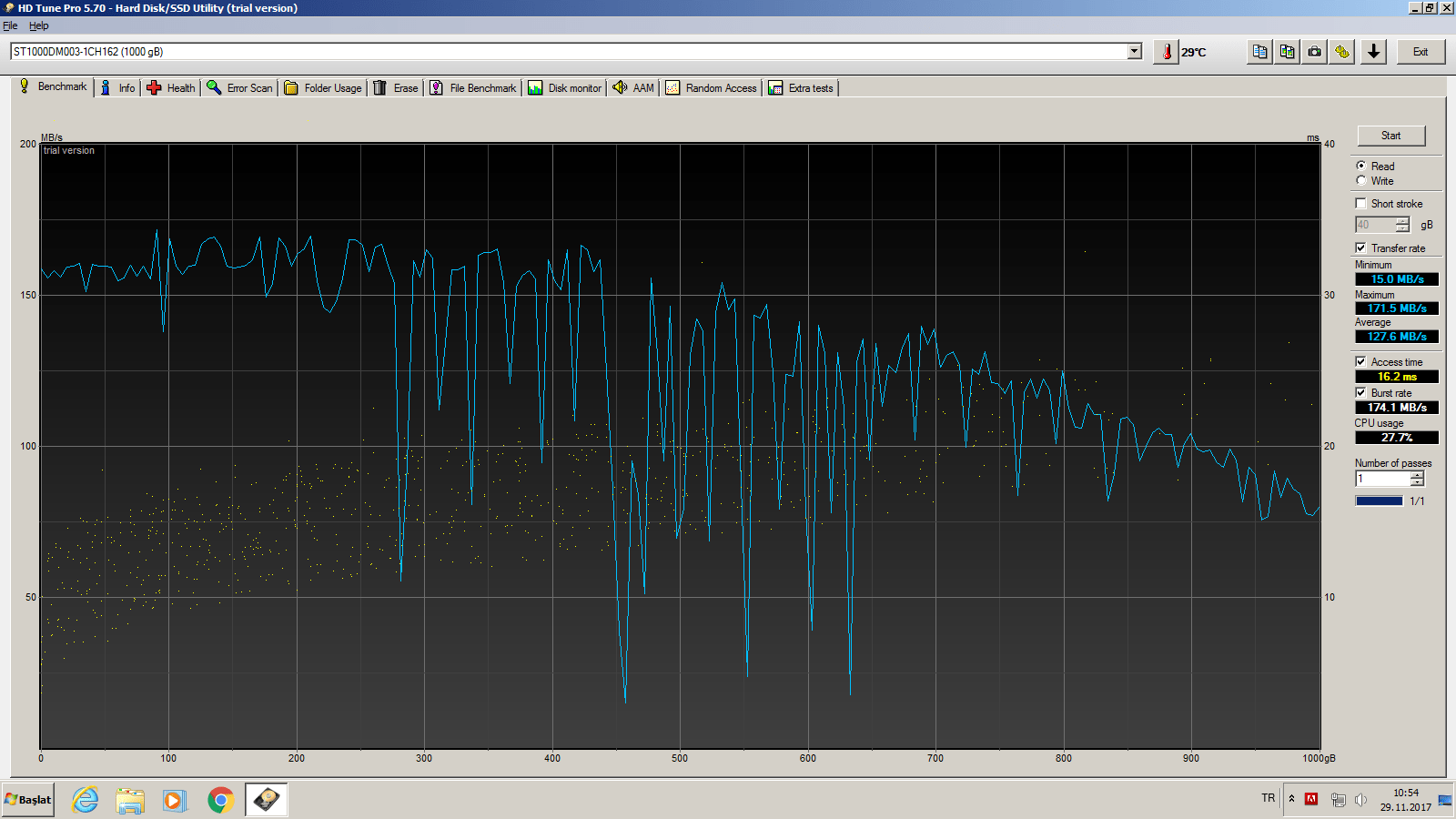The image size is (1456, 819).
Task: Open the file explorer taskbar icon
Action: pos(130,800)
